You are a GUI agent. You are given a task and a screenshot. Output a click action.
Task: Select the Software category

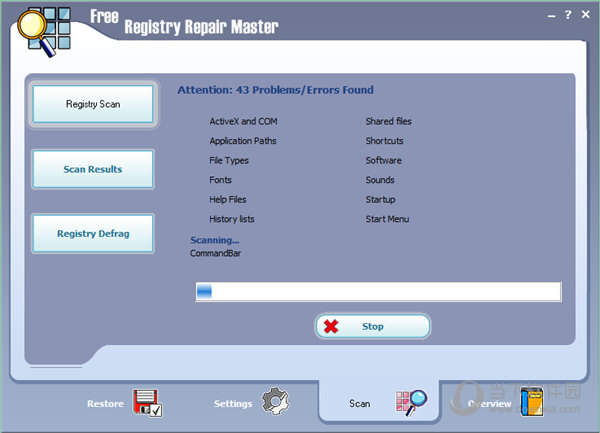tap(383, 160)
